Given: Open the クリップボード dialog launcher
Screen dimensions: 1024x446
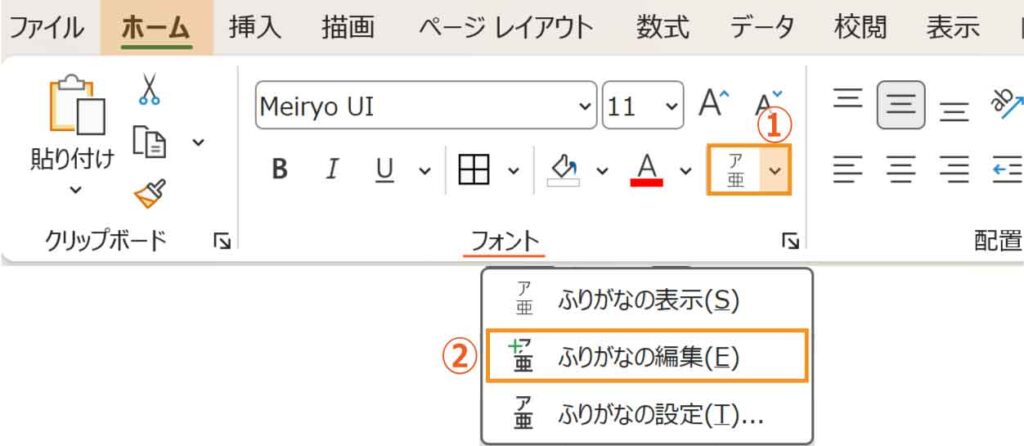Looking at the screenshot, I should (221, 242).
